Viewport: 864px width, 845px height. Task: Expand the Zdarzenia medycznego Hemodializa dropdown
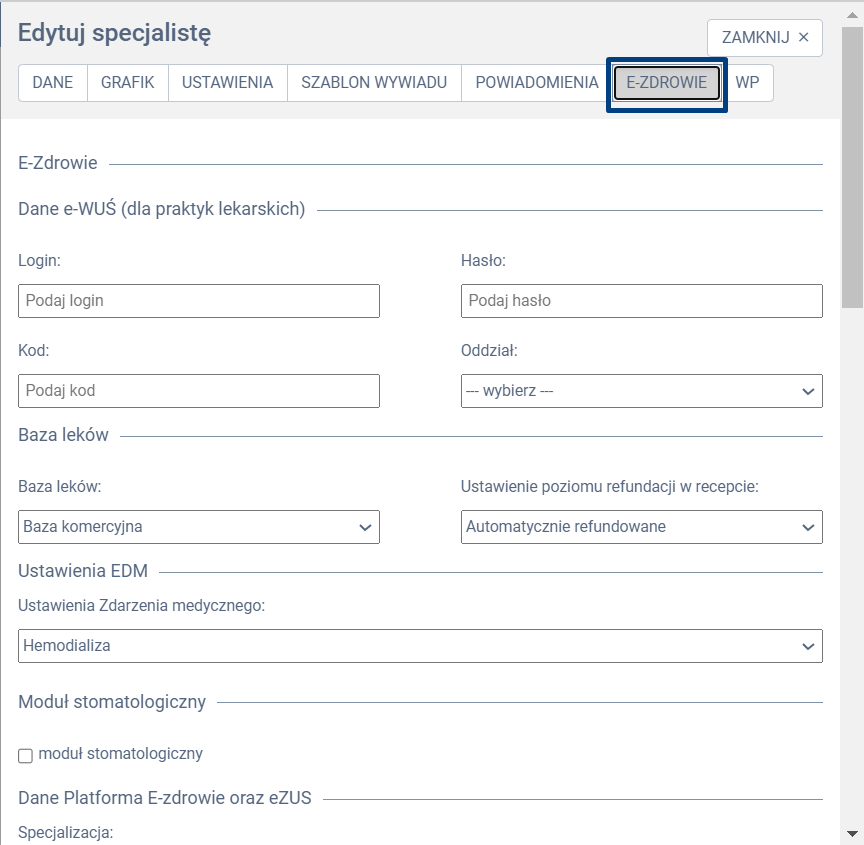[420, 646]
